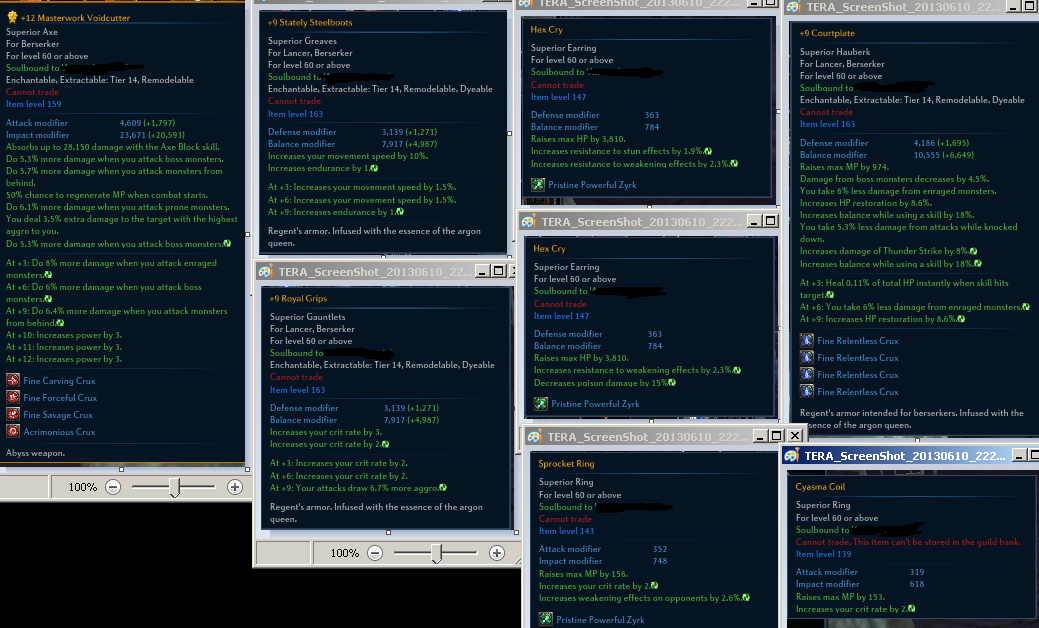1039x628 pixels.
Task: Click the gold icon beside +12 Masterwork Voidcutter
Action: pyautogui.click(x=12, y=17)
